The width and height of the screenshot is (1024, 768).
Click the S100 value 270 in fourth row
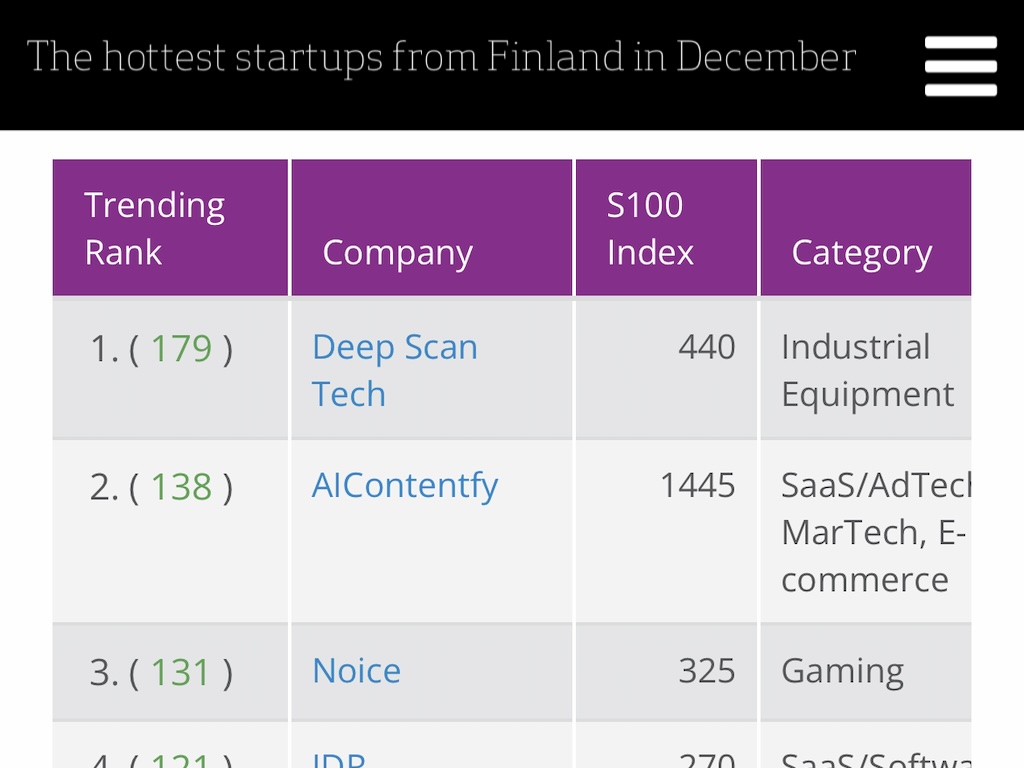(706, 759)
